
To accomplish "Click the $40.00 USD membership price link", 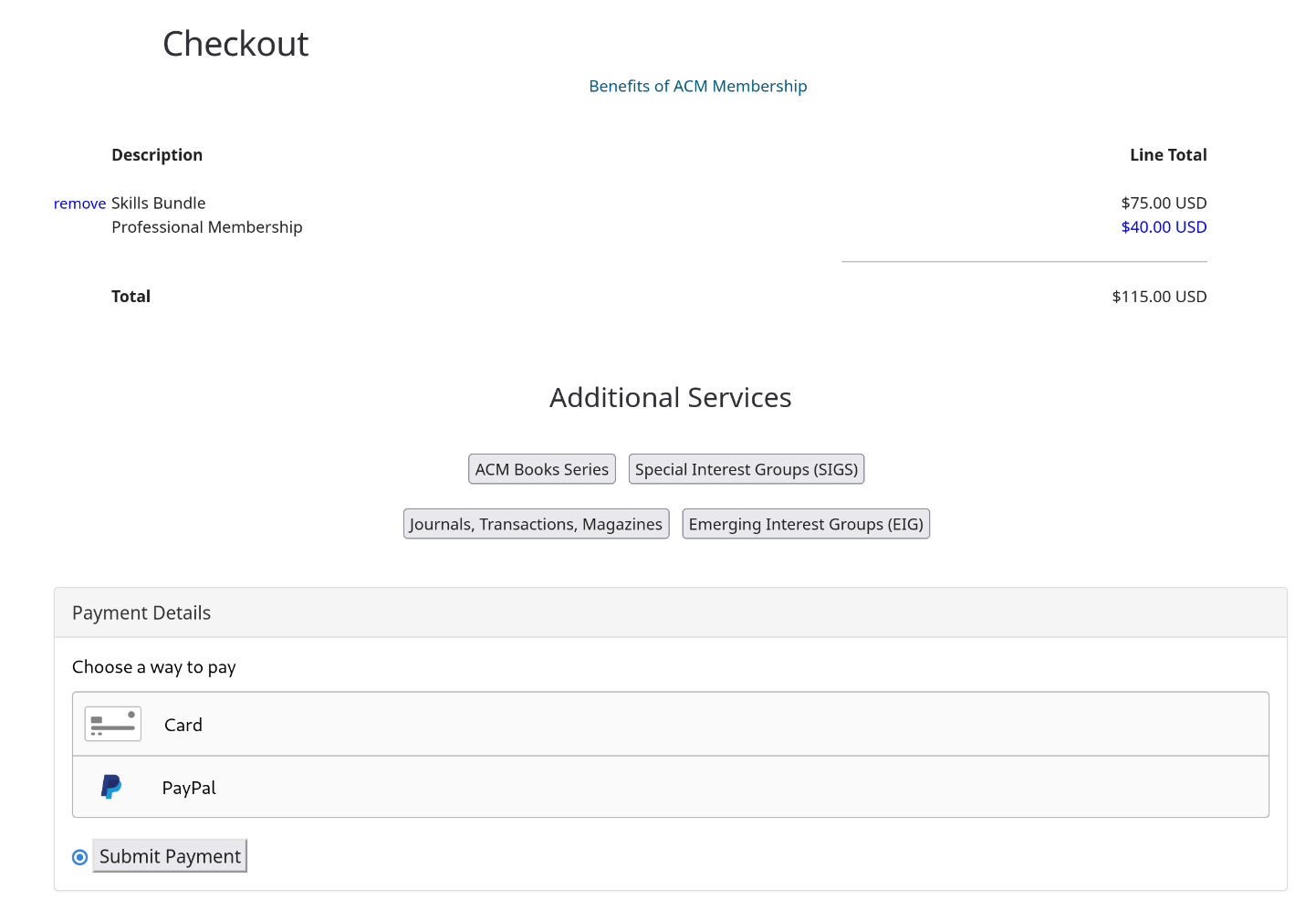I will coord(1164,226).
